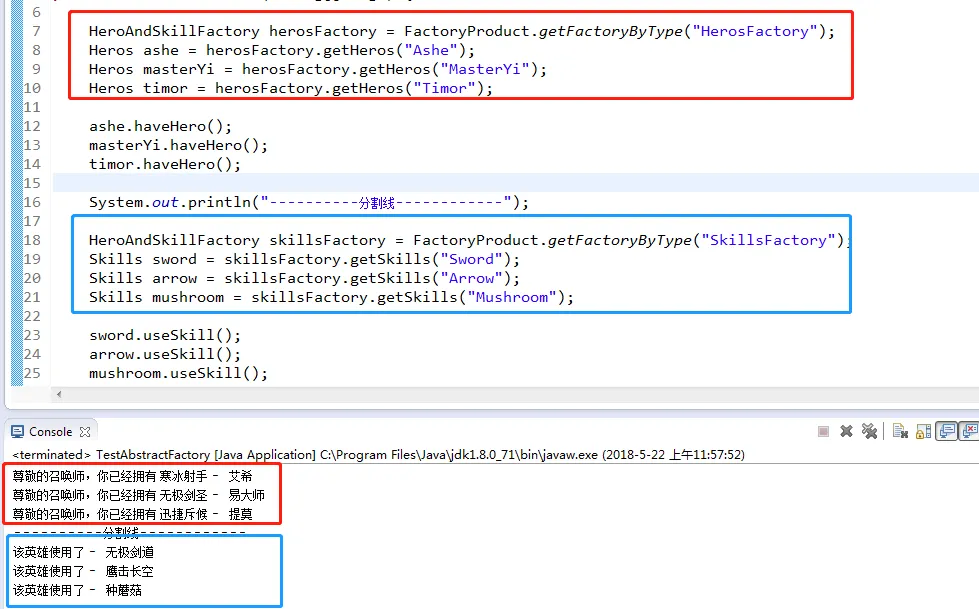Click the editor horizontal scrollbar left arrow
979x609 pixels.
pos(59,394)
